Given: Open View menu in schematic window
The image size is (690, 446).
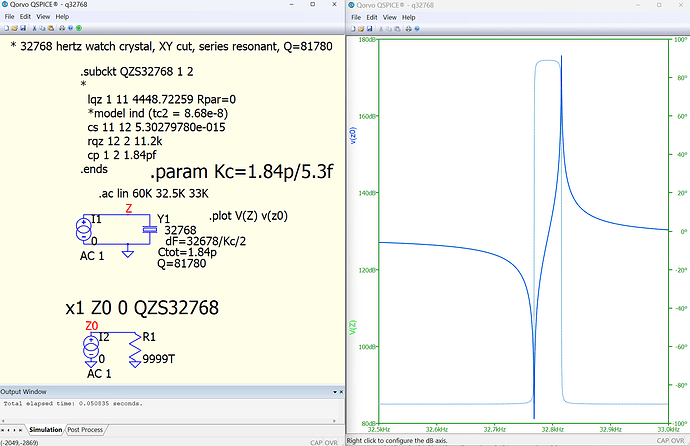Looking at the screenshot, I should pyautogui.click(x=43, y=17).
